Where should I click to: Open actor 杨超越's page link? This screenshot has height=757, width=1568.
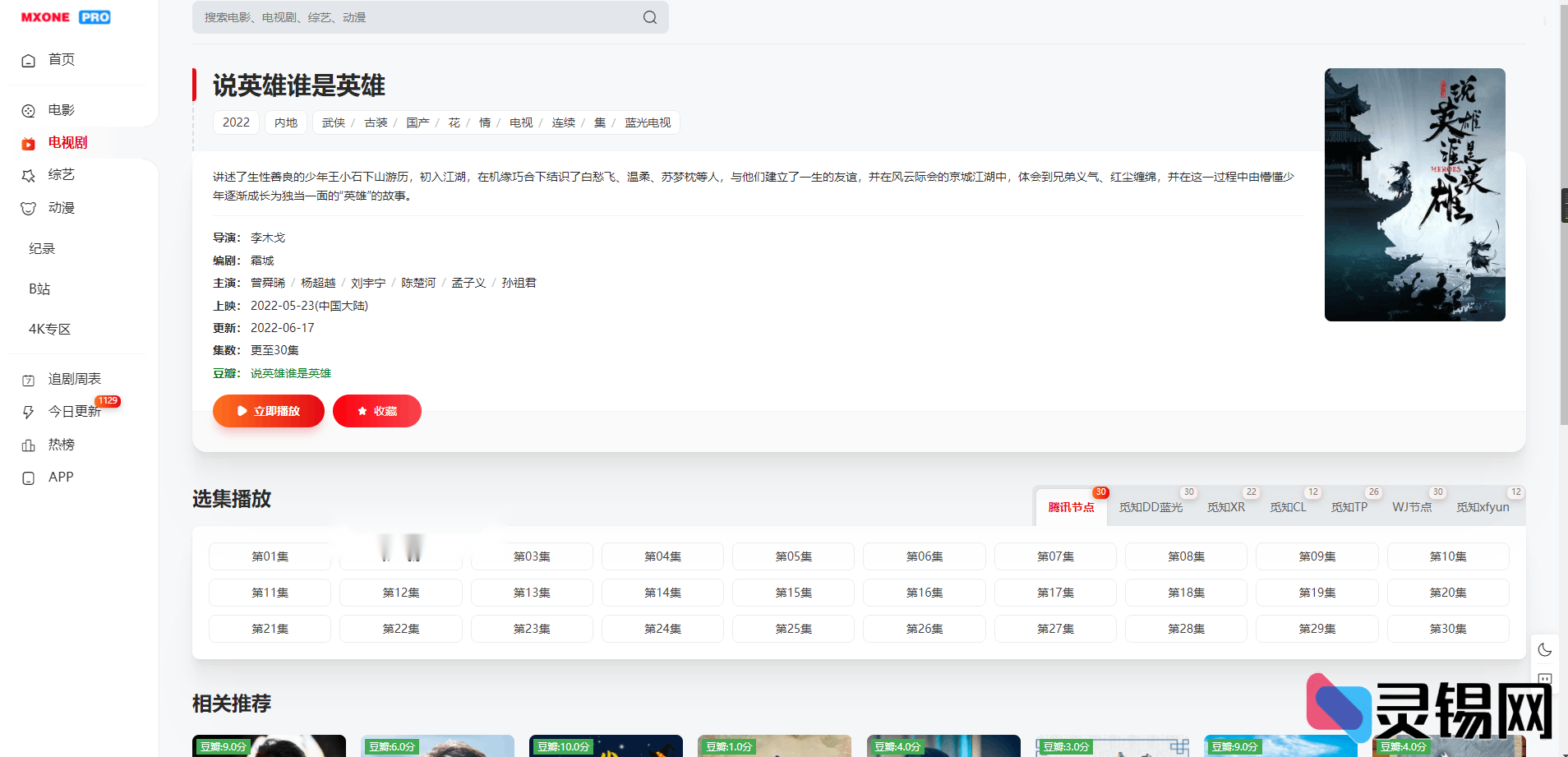pos(318,282)
